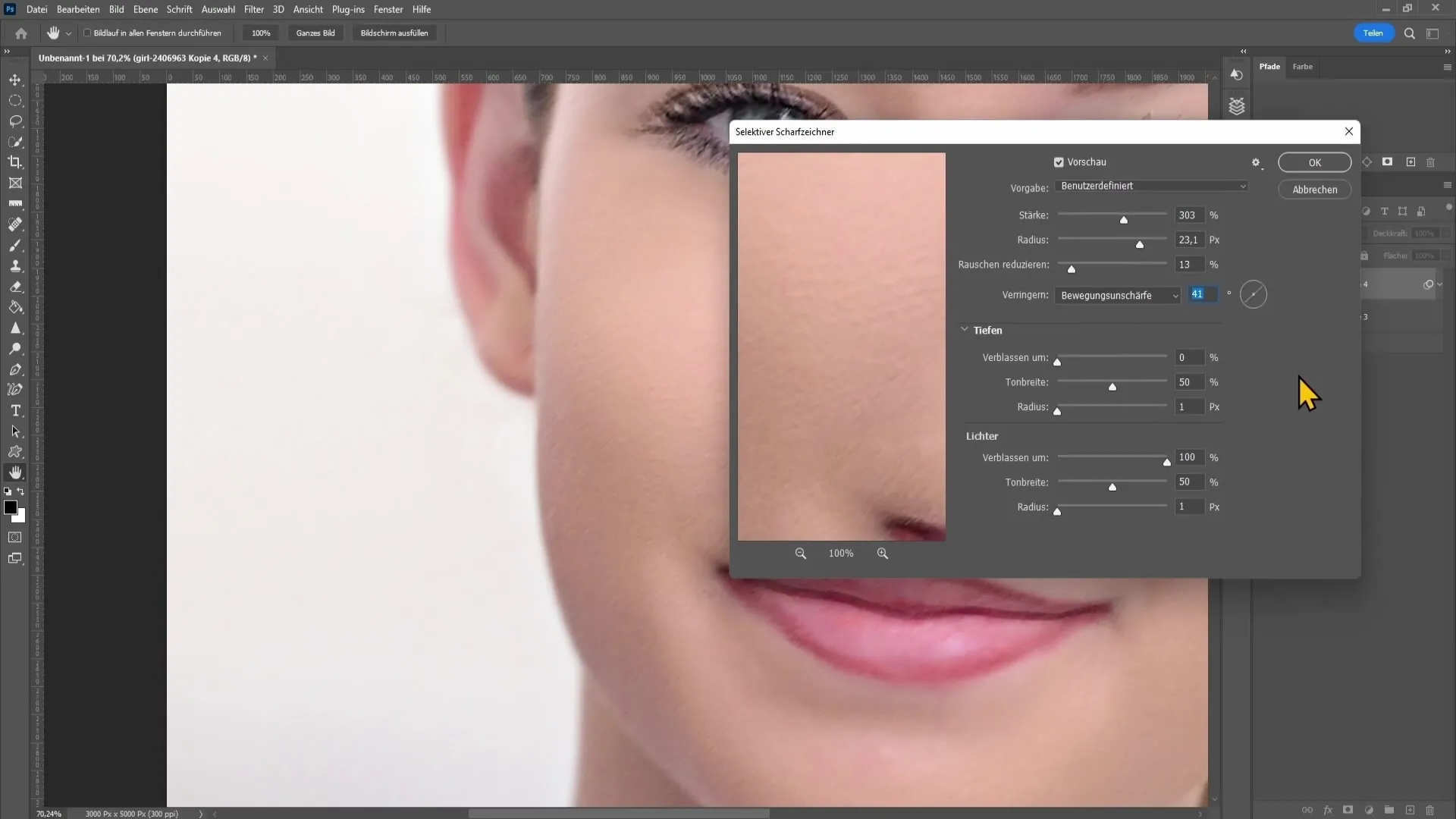Click the Stärke value field
The width and height of the screenshot is (1456, 819).
click(1189, 215)
